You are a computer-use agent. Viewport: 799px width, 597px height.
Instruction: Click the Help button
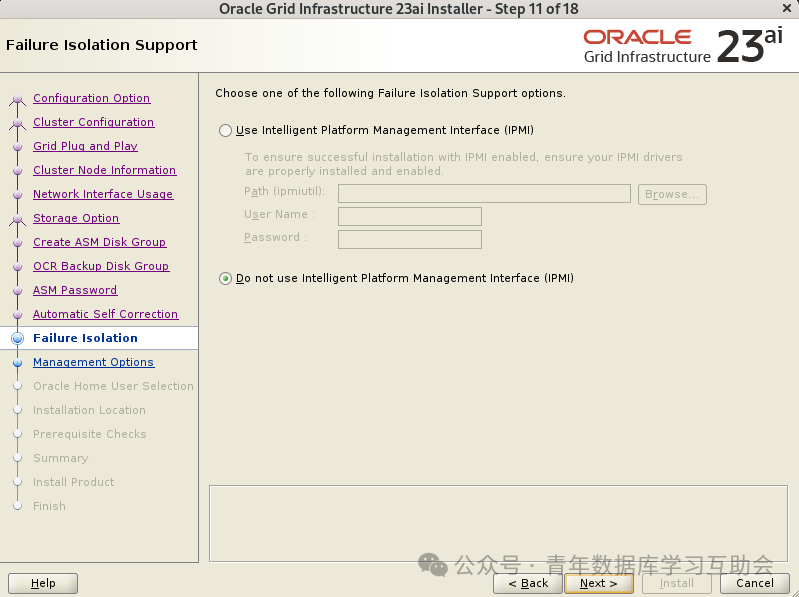click(43, 583)
